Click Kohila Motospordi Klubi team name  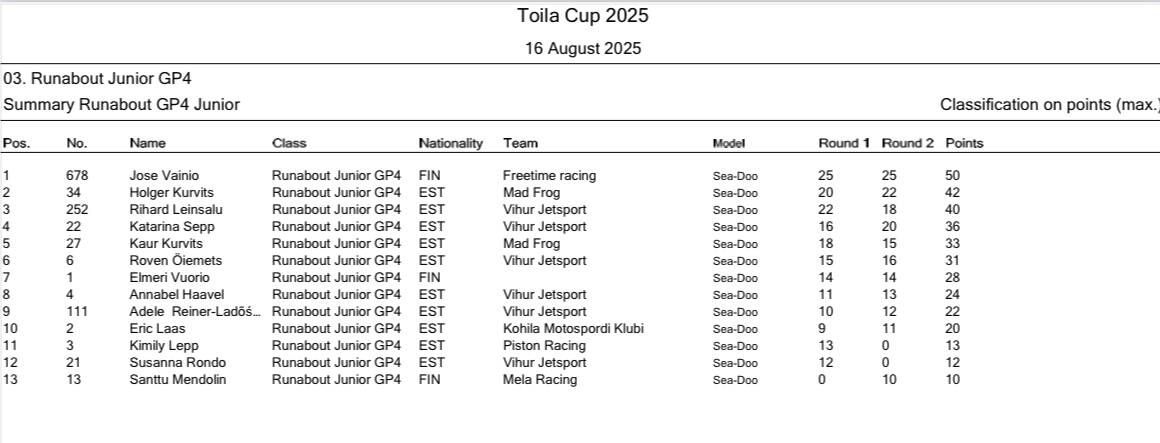click(573, 328)
